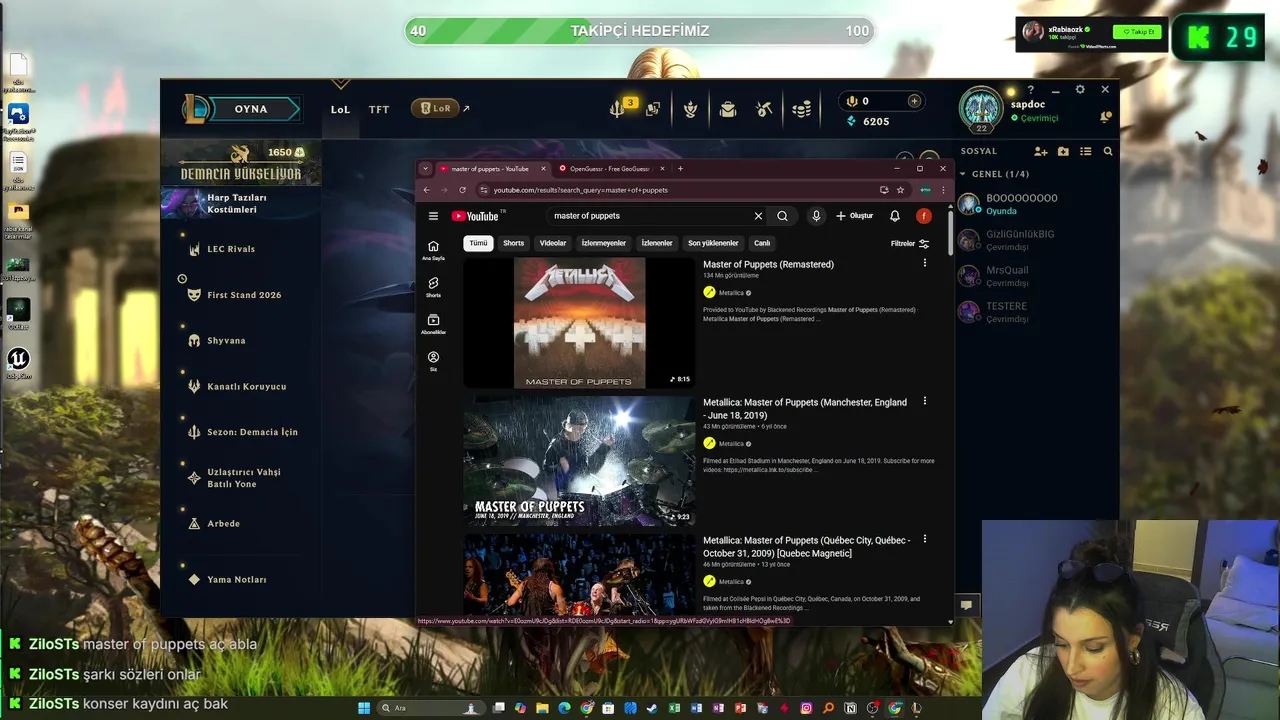Click the Demacia Yükseliyor banner

240,165
